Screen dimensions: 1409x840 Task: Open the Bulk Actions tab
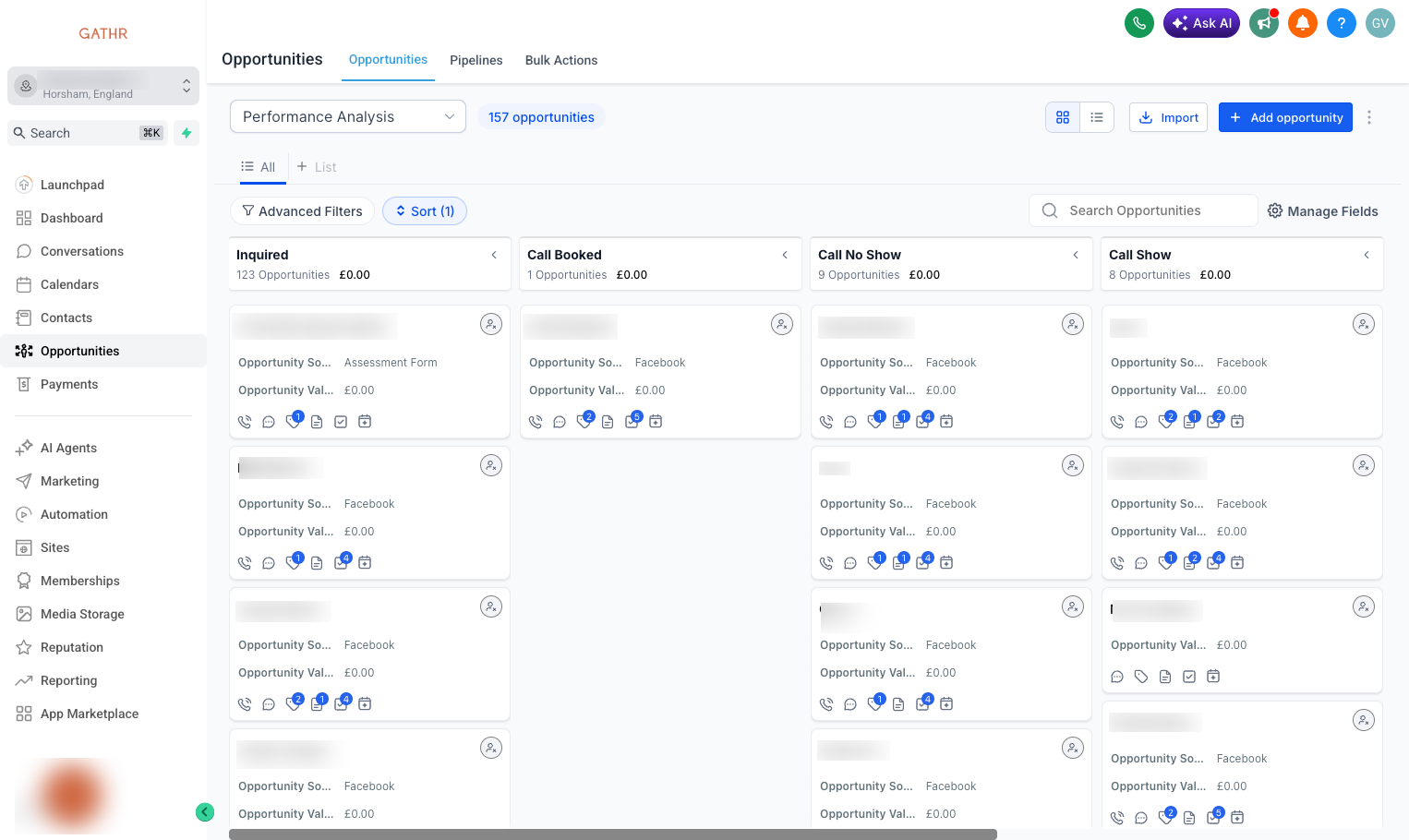click(560, 60)
